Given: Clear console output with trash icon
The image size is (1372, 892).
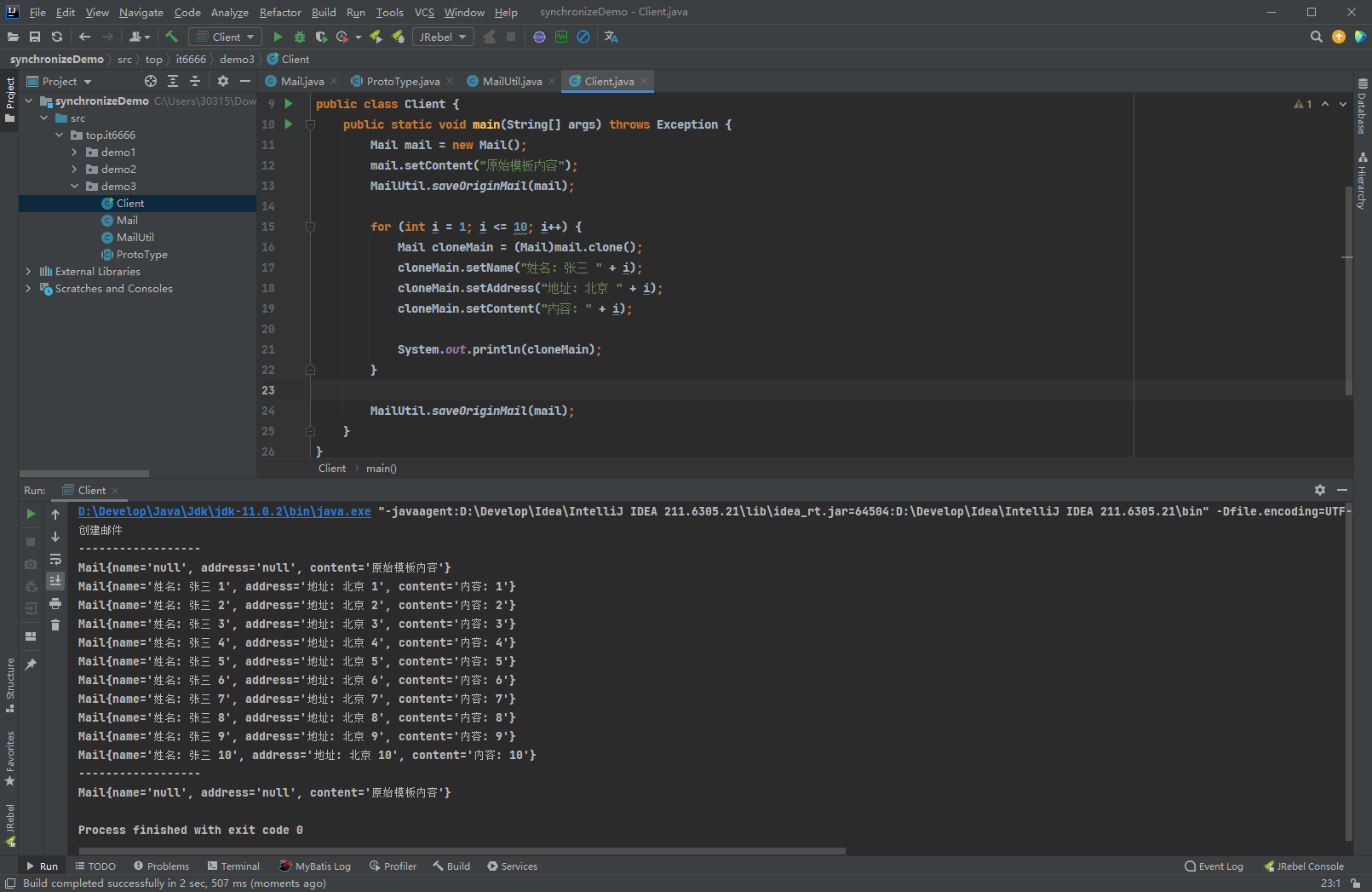Looking at the screenshot, I should click(55, 625).
